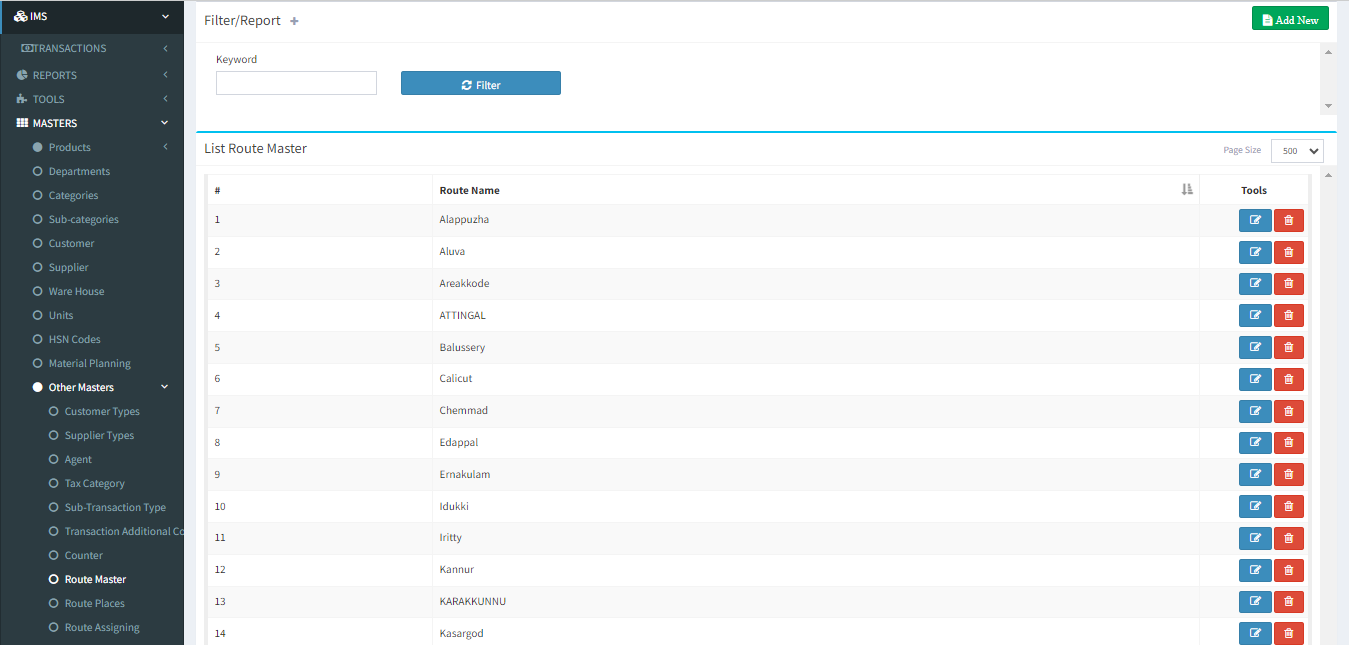Edit the Kannur route entry

click(1254, 570)
